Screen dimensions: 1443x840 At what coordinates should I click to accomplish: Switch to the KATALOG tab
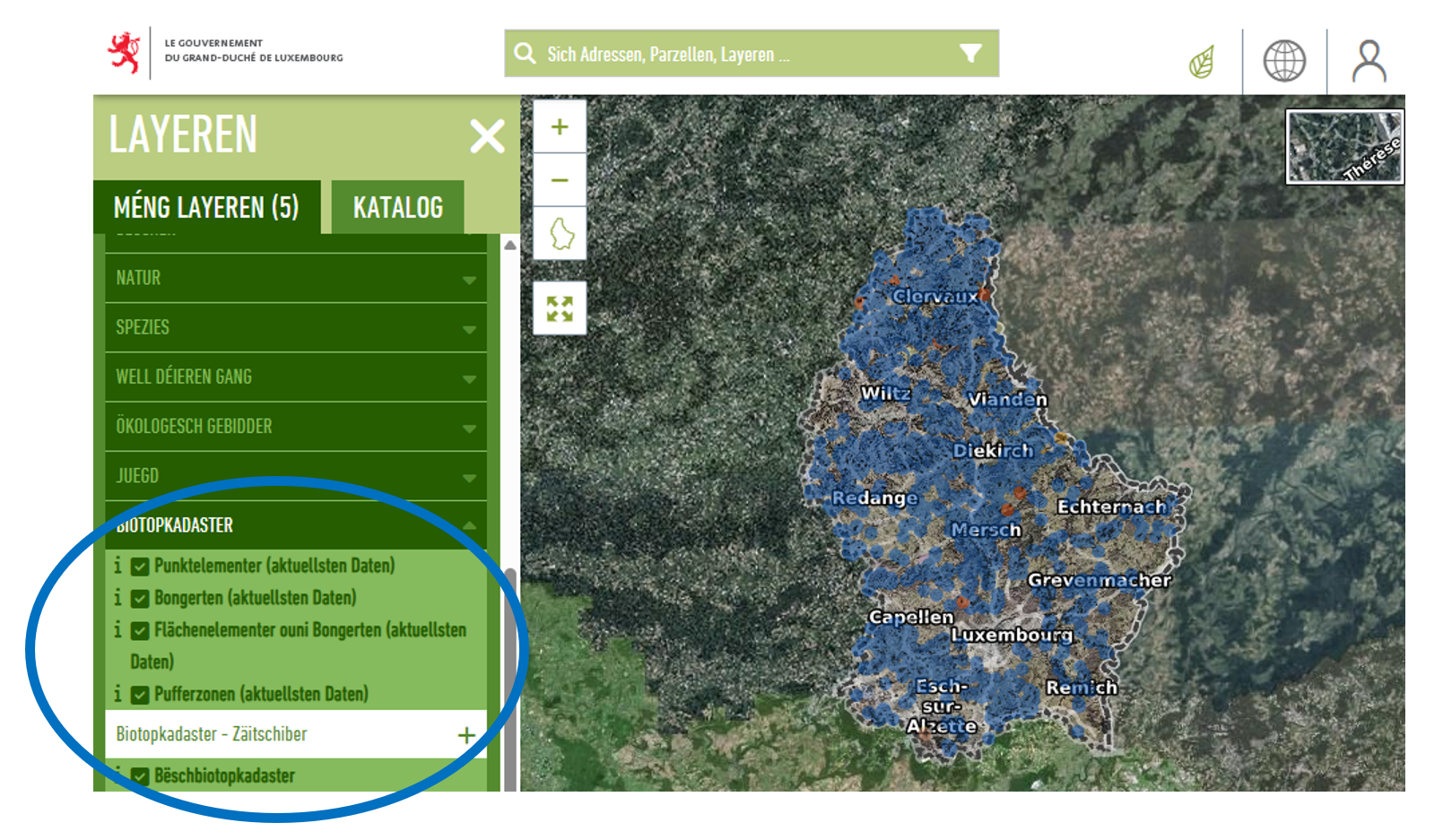[x=397, y=208]
